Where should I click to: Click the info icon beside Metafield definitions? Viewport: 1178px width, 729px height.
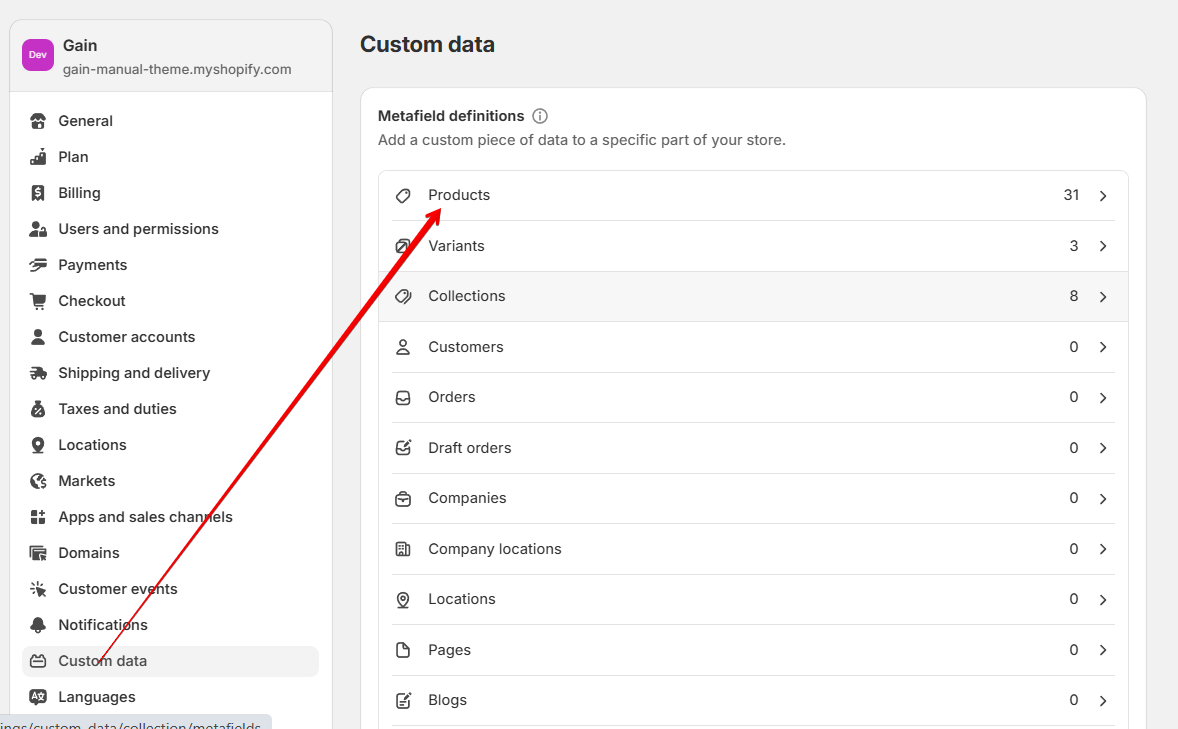pyautogui.click(x=539, y=116)
